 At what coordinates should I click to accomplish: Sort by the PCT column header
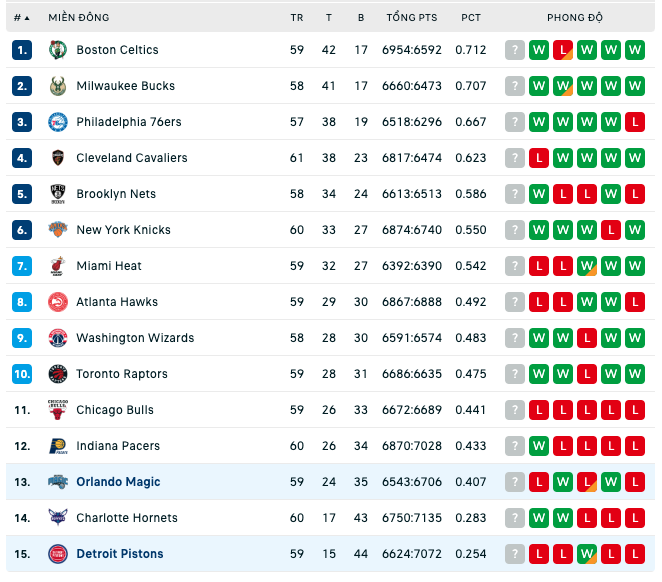[x=471, y=18]
